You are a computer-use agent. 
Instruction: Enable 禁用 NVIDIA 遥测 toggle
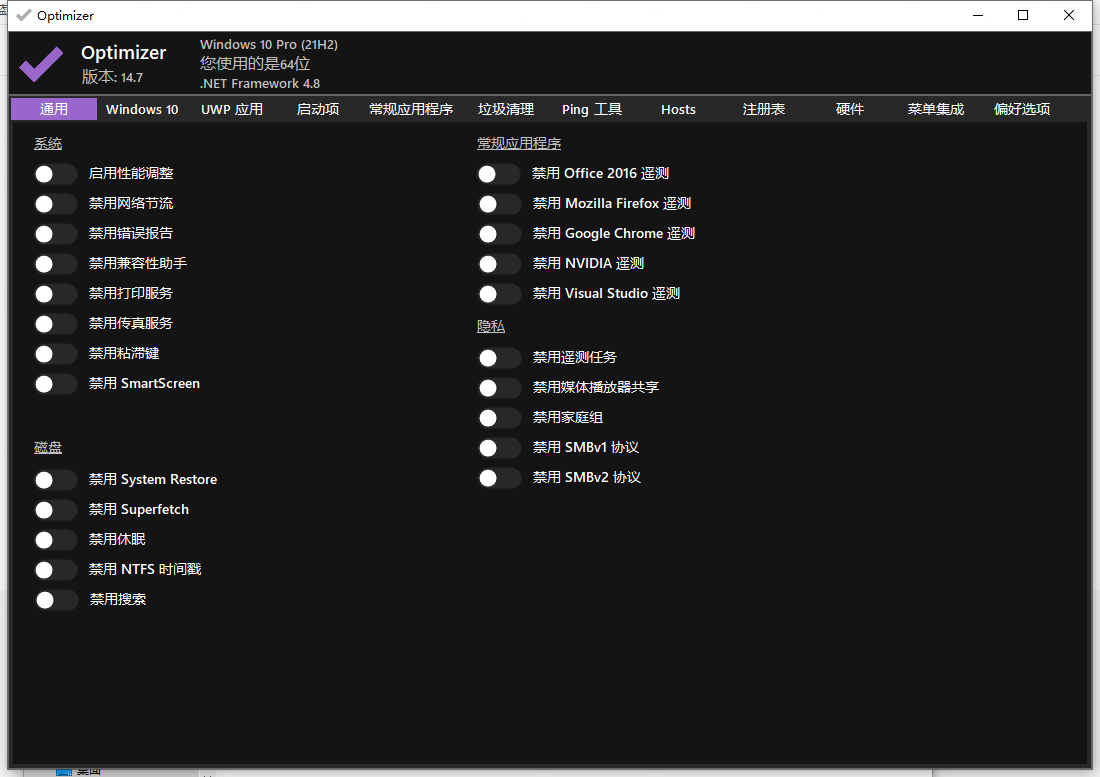(499, 264)
